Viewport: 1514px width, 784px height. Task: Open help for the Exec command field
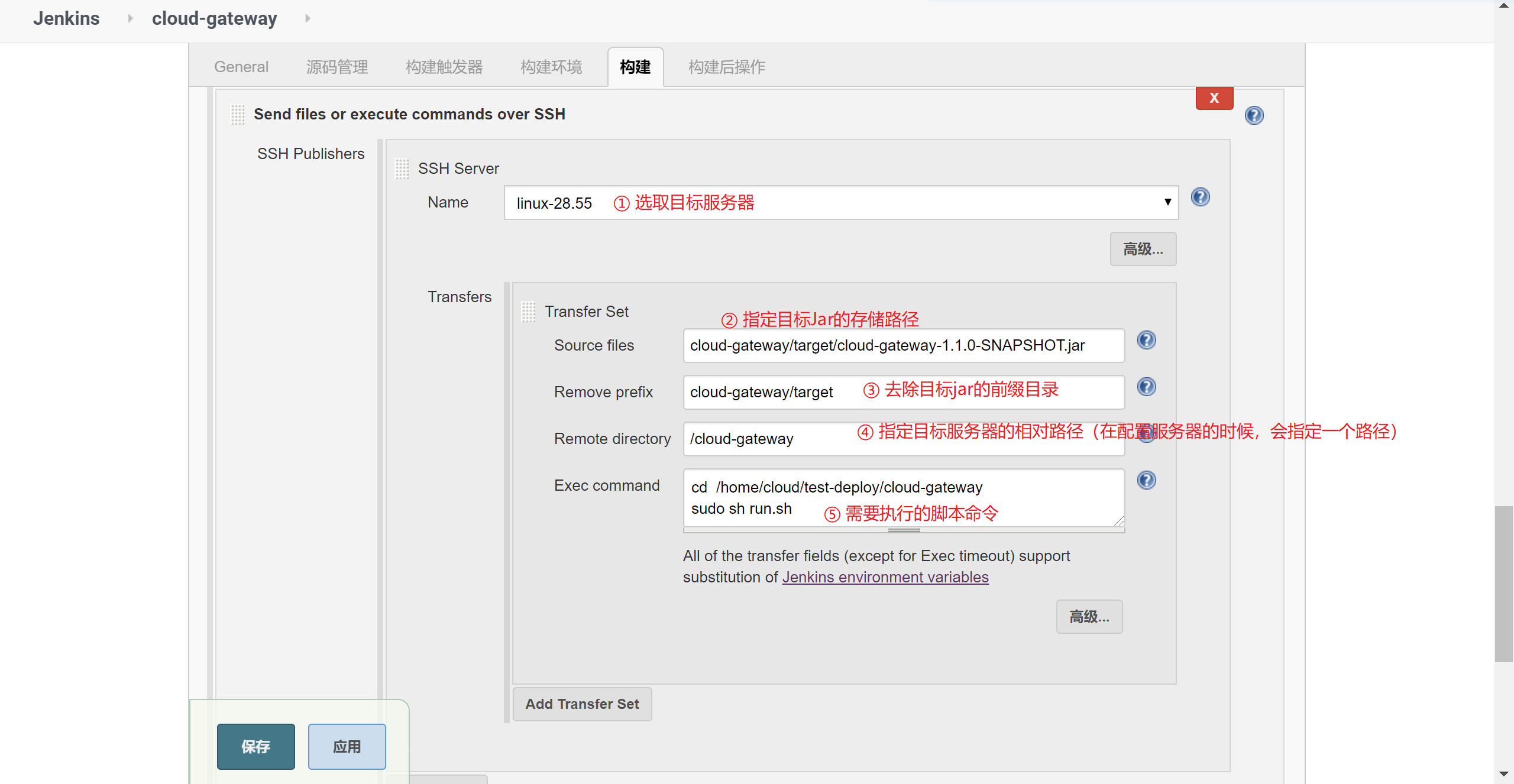click(1147, 480)
